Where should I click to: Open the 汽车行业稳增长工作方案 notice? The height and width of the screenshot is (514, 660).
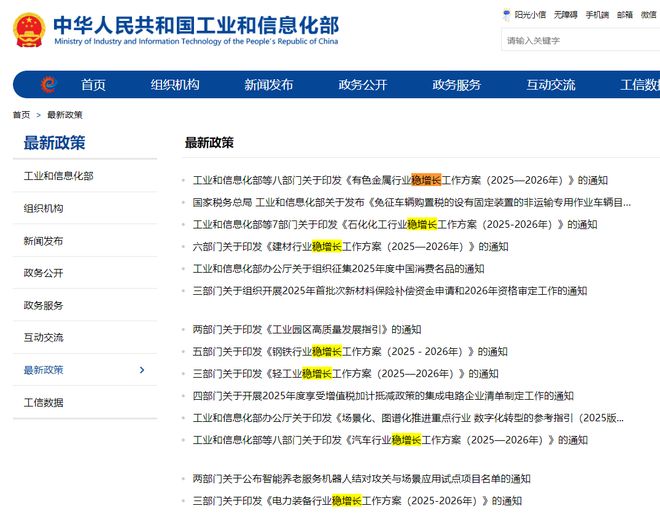click(390, 440)
